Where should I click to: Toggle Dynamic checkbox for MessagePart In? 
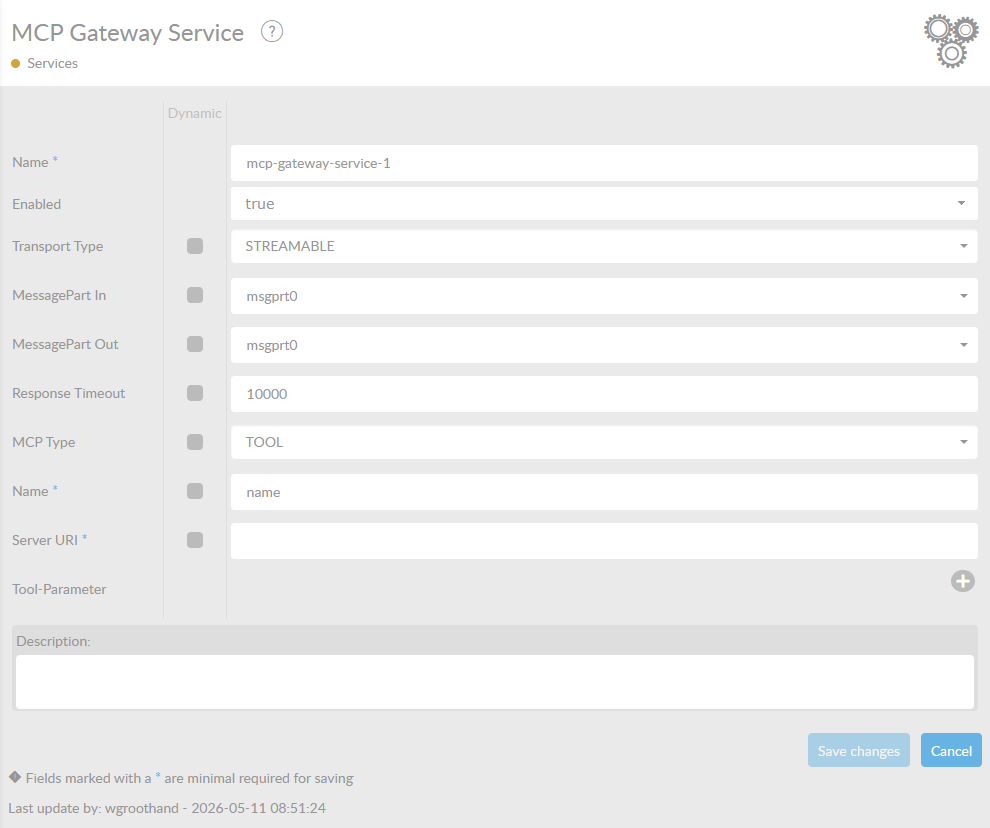point(195,295)
